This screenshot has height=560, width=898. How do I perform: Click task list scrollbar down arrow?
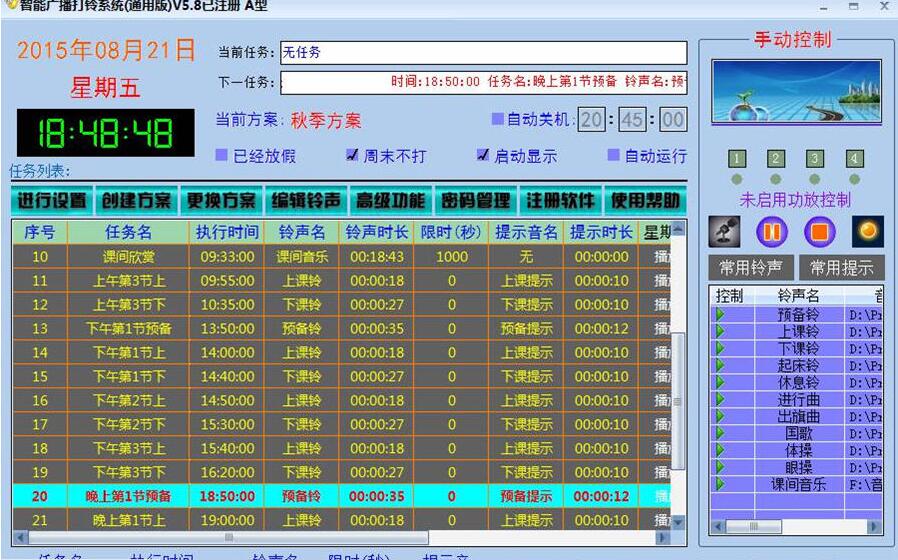coord(679,522)
